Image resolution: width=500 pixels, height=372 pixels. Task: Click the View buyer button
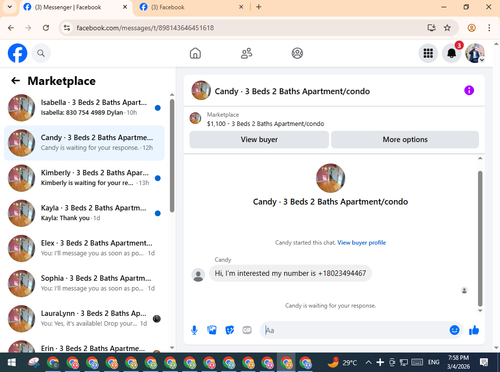pyautogui.click(x=259, y=139)
